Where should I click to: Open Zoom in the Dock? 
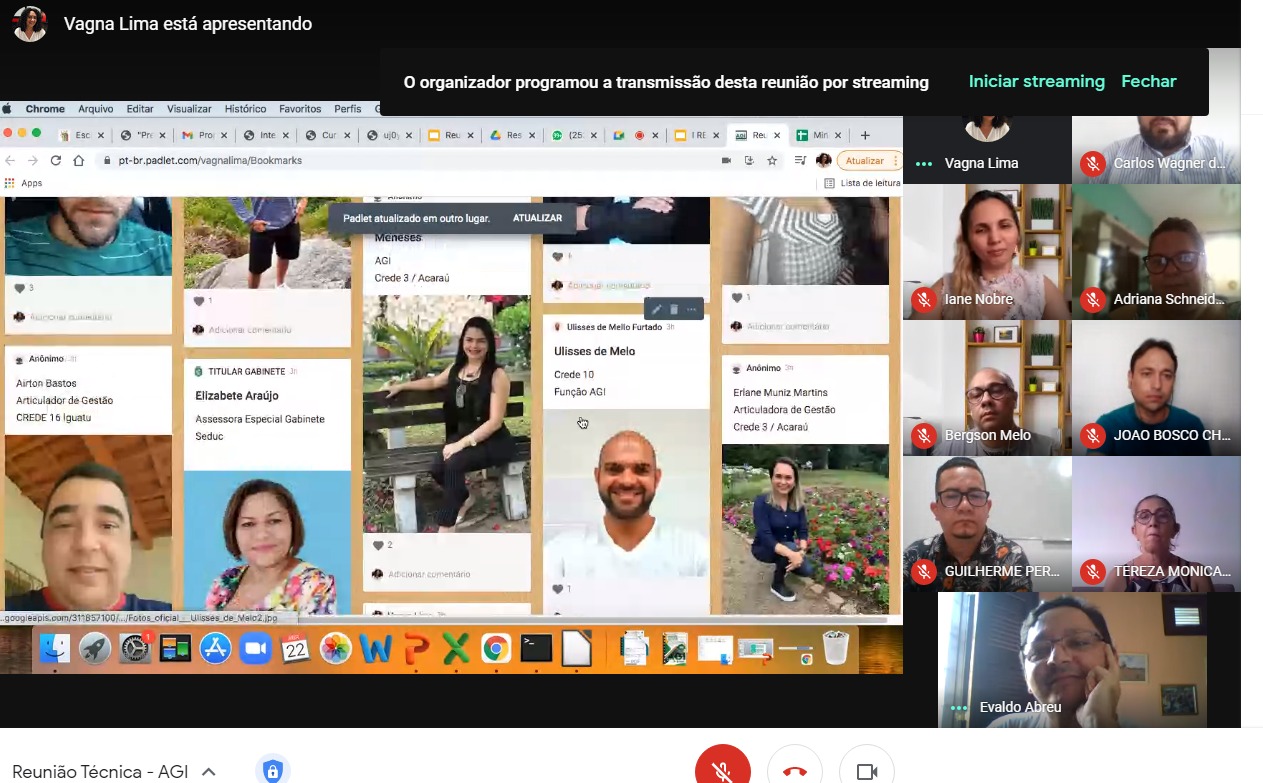[255, 649]
